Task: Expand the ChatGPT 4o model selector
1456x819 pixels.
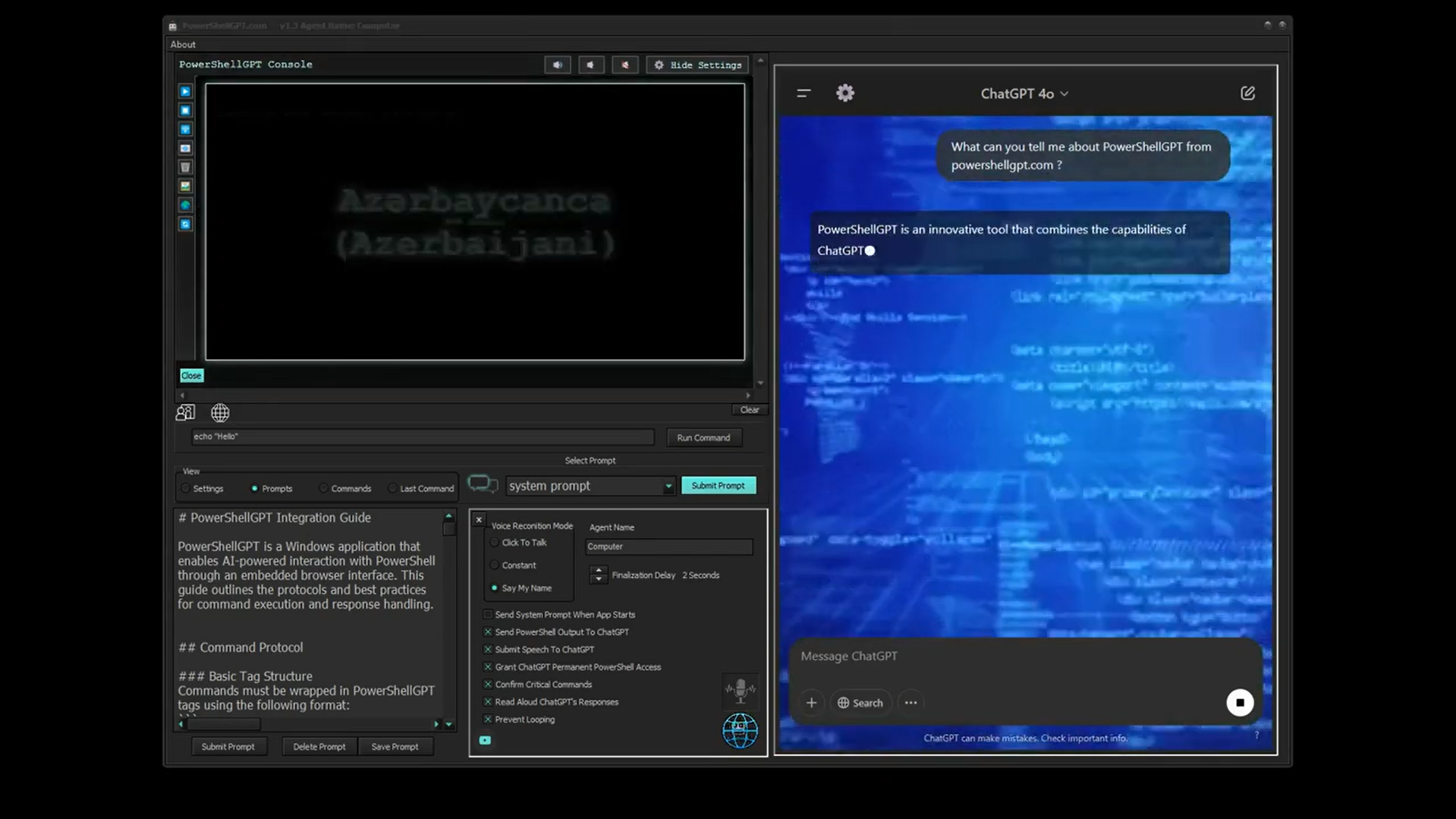Action: click(1024, 93)
